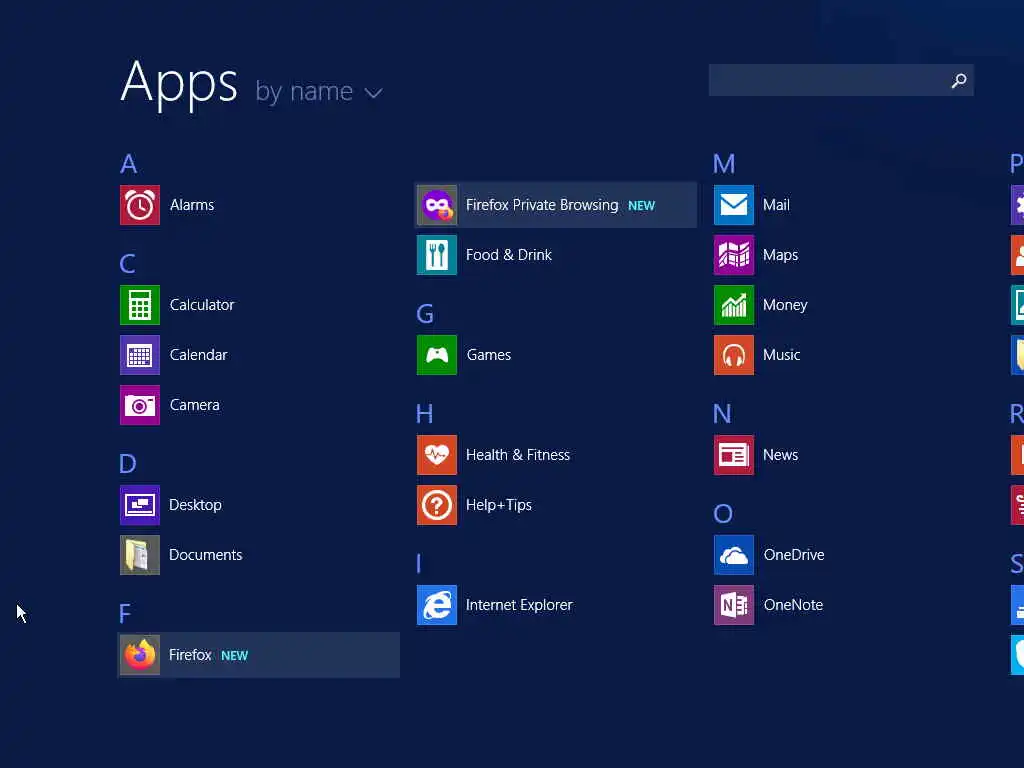Click the 'Firefox Private Browsing' label
Screen dimensions: 1024x768
(542, 205)
